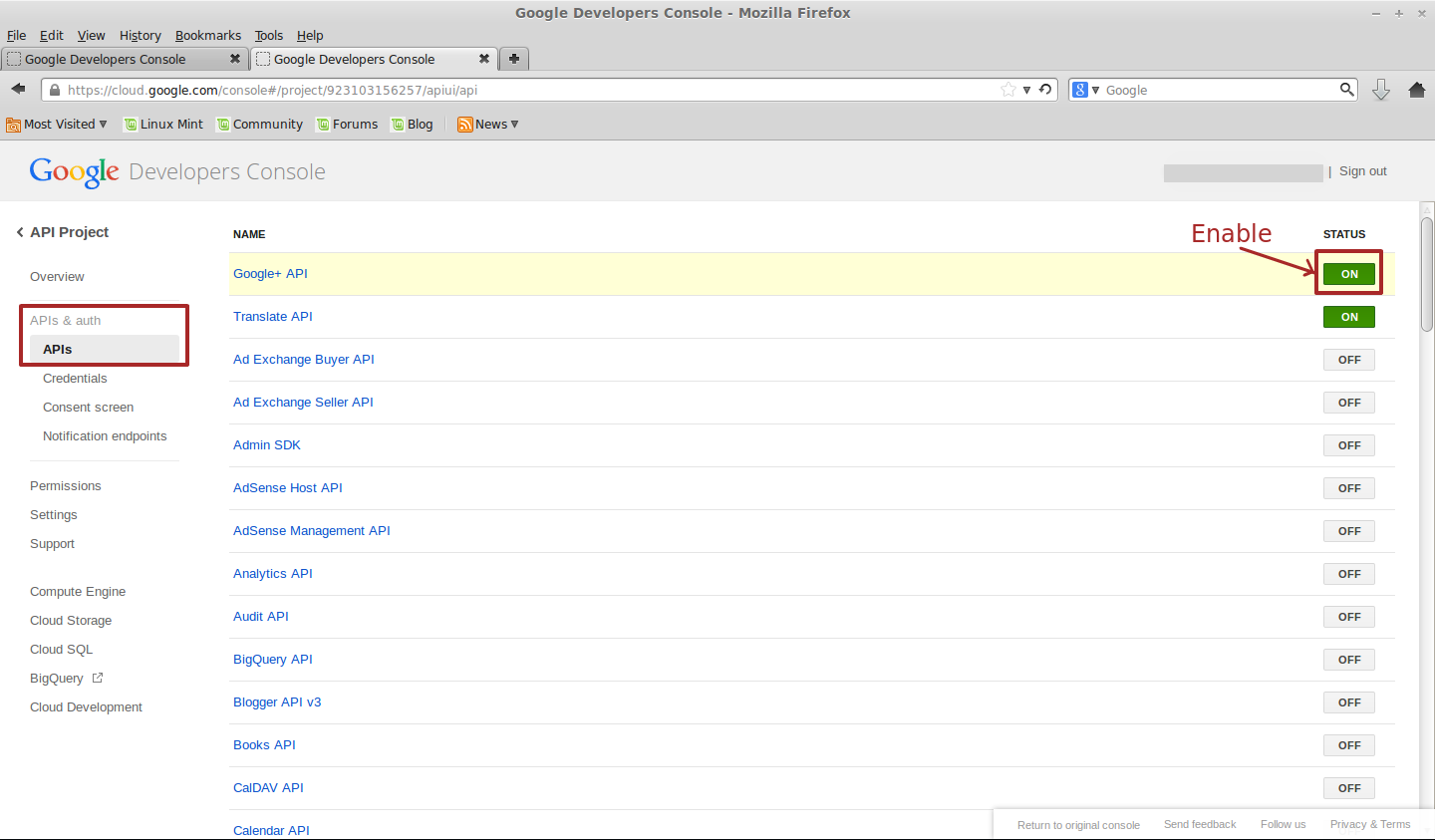Click the Google logo in console header
This screenshot has height=840, width=1435.
pyautogui.click(x=75, y=172)
